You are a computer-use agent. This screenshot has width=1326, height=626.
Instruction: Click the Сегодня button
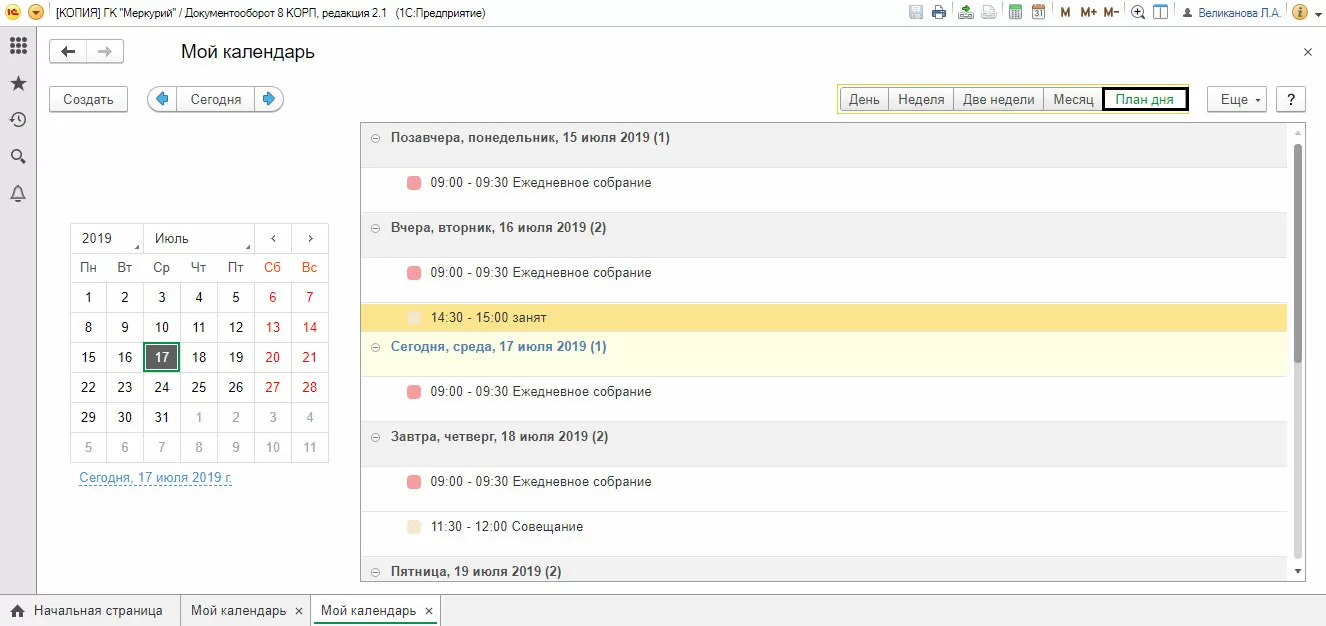pyautogui.click(x=216, y=99)
